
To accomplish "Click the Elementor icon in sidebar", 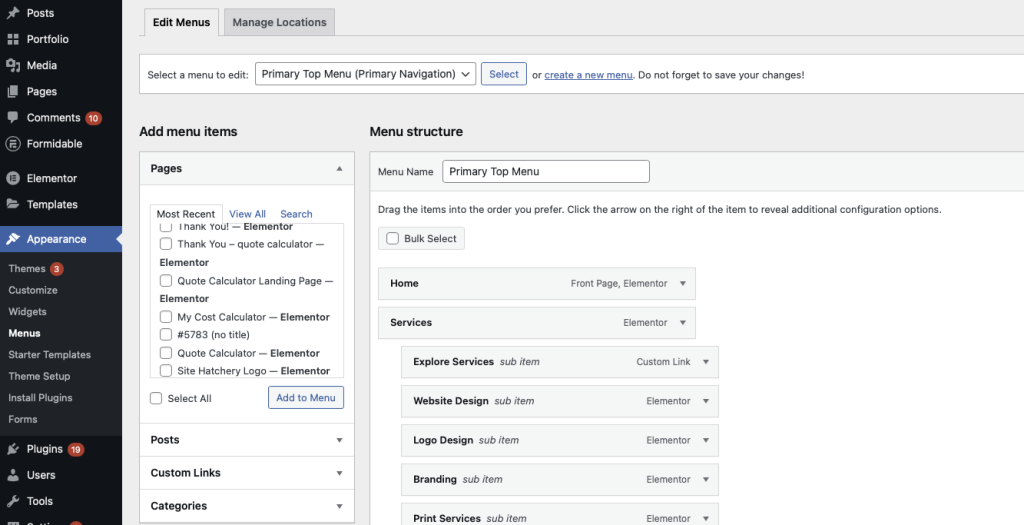I will (x=13, y=178).
